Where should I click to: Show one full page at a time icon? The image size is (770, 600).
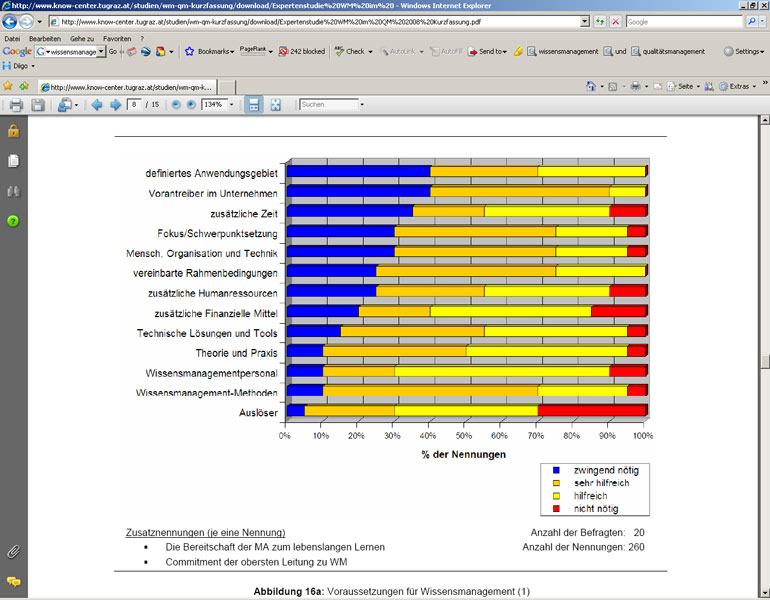tap(275, 105)
